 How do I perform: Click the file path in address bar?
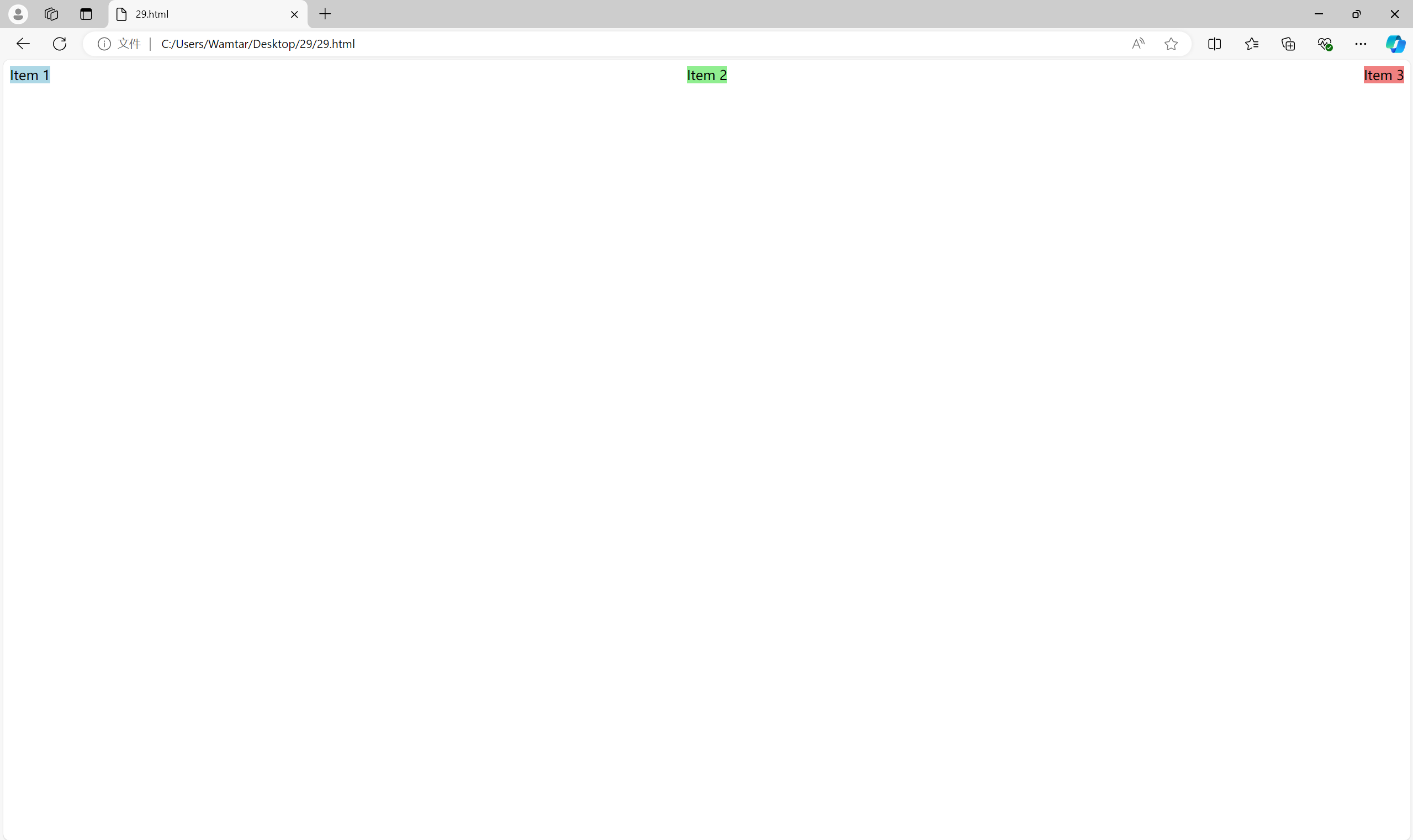(x=258, y=44)
